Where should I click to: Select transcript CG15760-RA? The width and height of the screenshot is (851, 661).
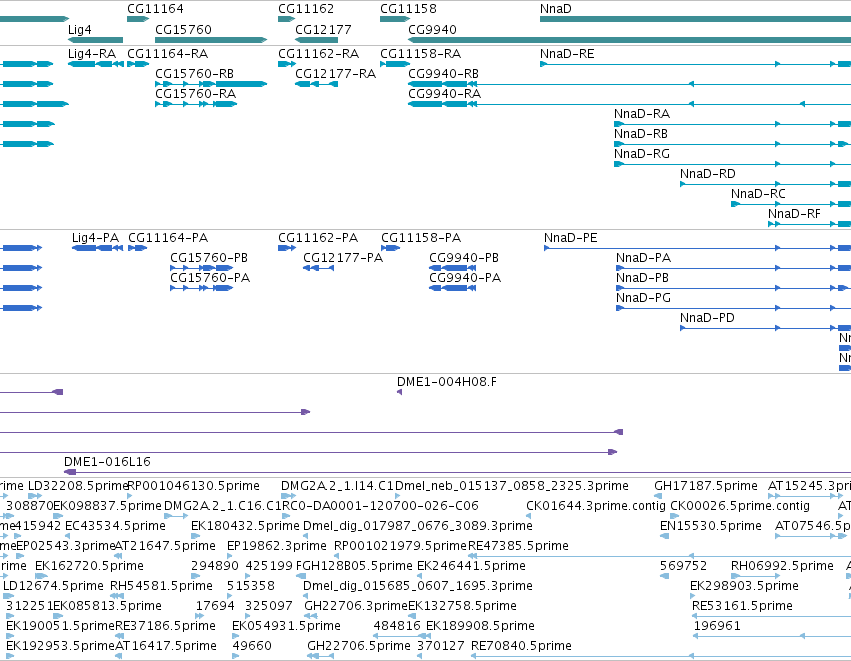(x=196, y=104)
